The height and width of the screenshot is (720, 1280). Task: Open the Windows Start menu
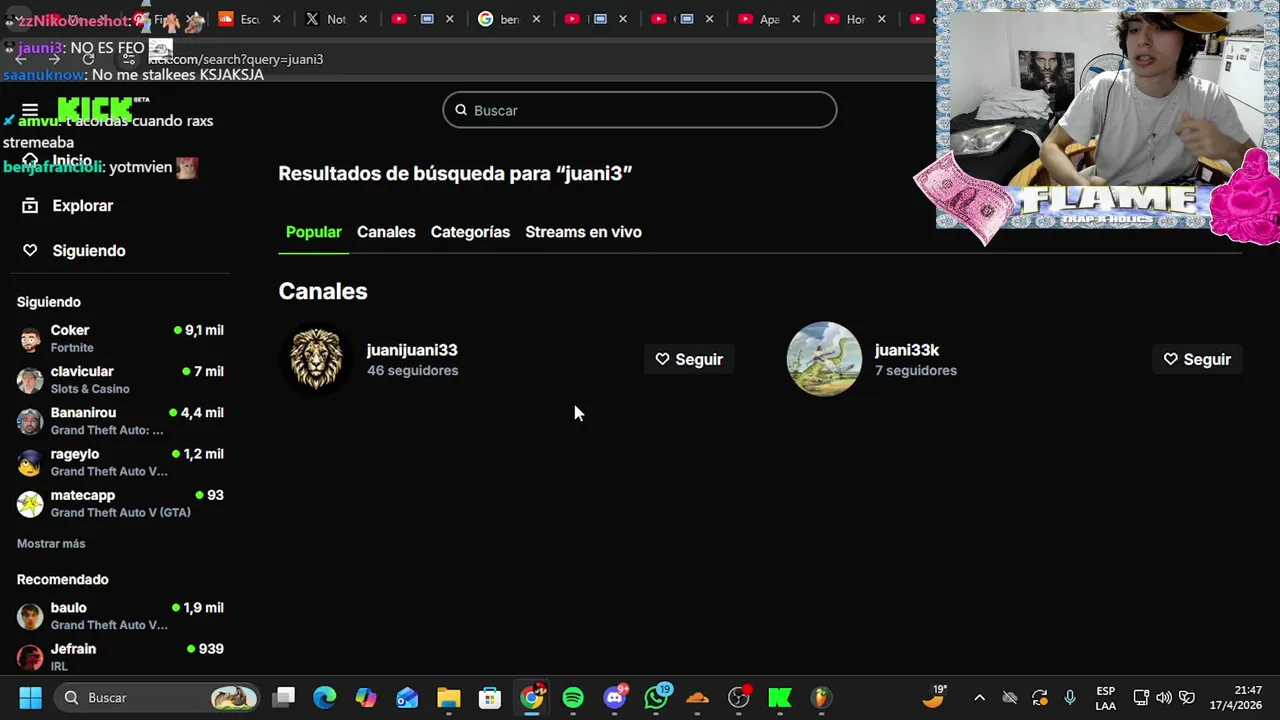[x=30, y=697]
